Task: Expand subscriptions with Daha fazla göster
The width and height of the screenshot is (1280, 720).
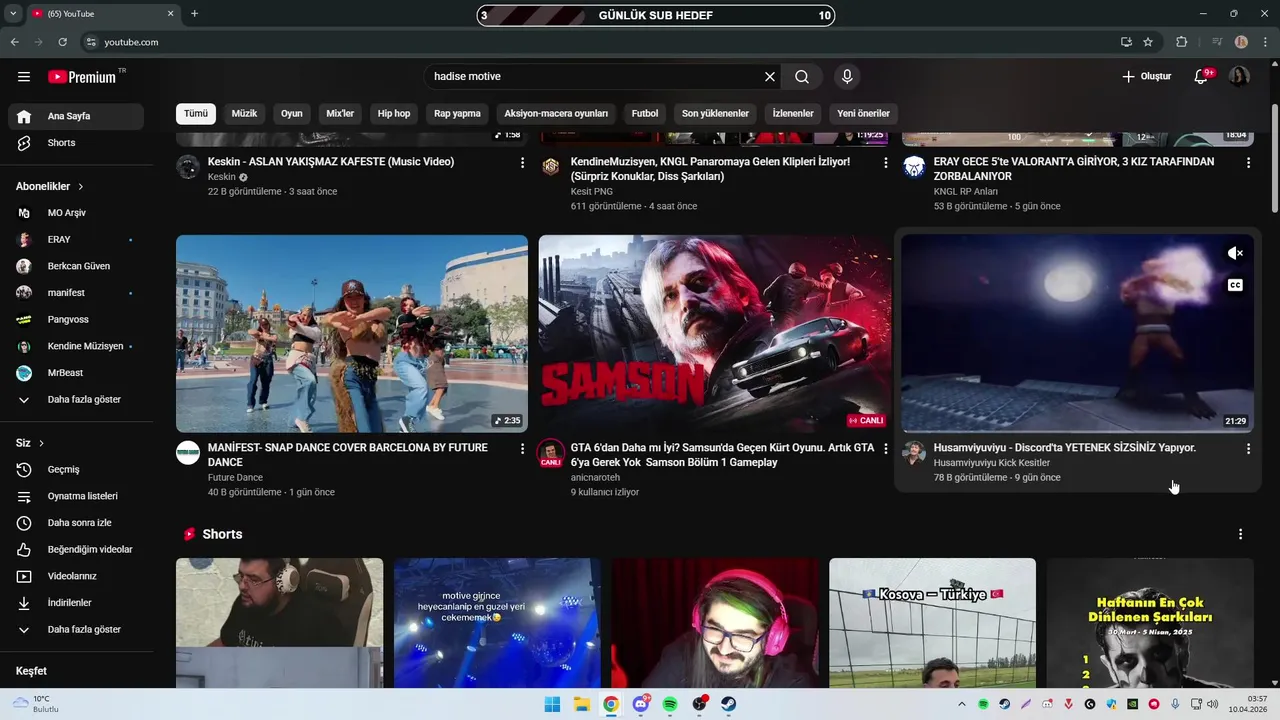Action: coord(76,400)
